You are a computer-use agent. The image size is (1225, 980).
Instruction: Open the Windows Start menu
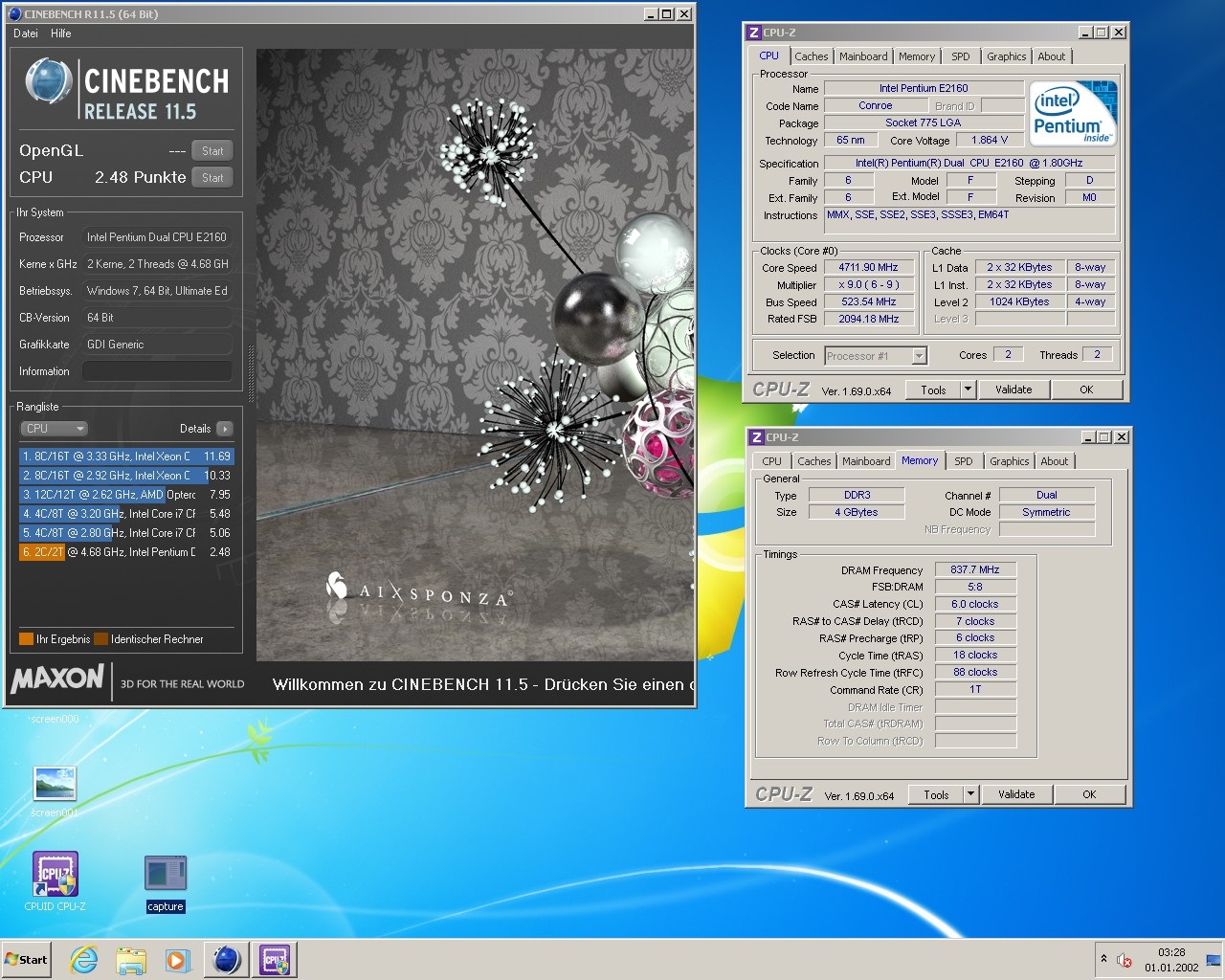coord(27,960)
